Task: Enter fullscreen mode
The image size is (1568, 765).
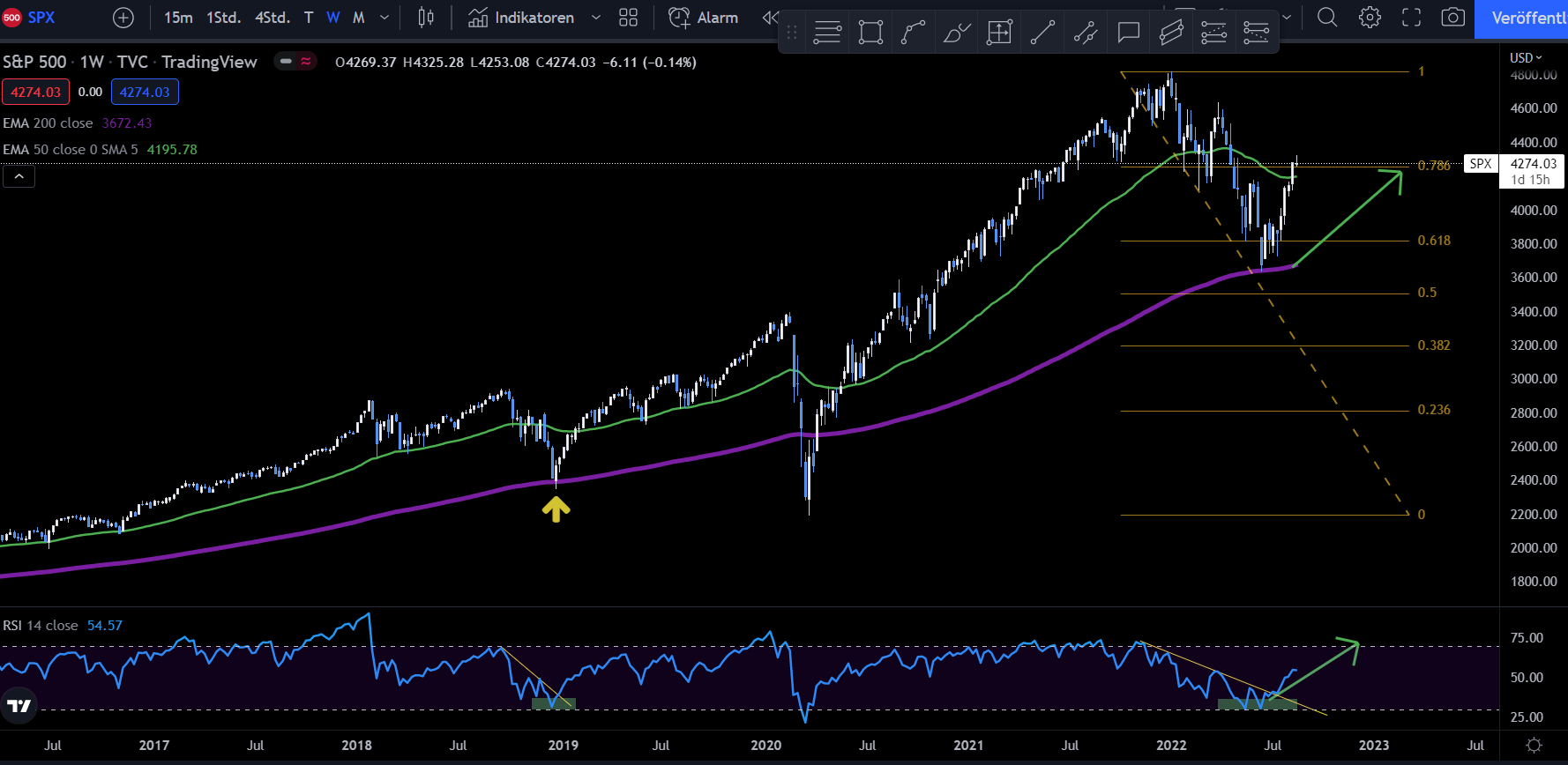Action: [1411, 18]
